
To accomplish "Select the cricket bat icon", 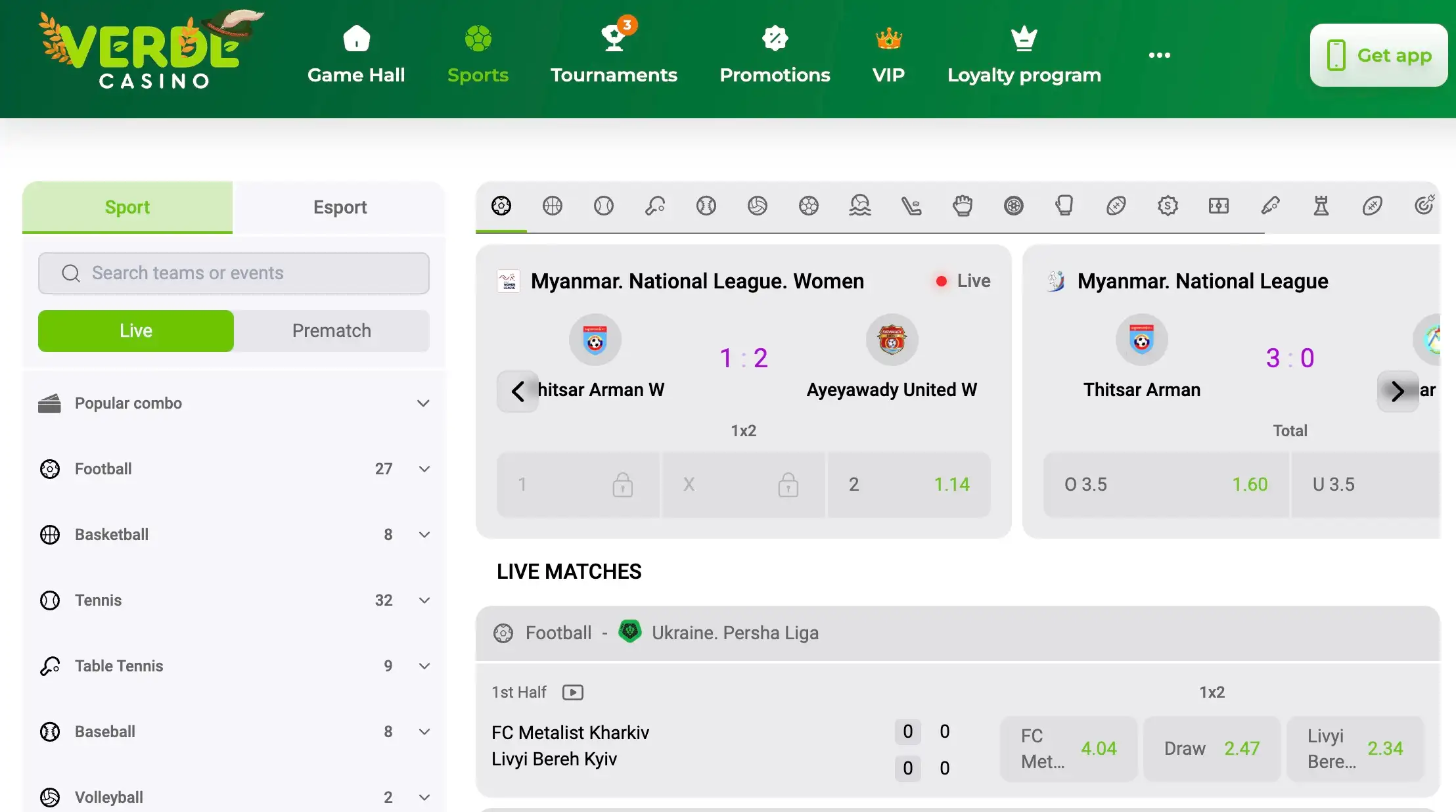I will 1270,206.
